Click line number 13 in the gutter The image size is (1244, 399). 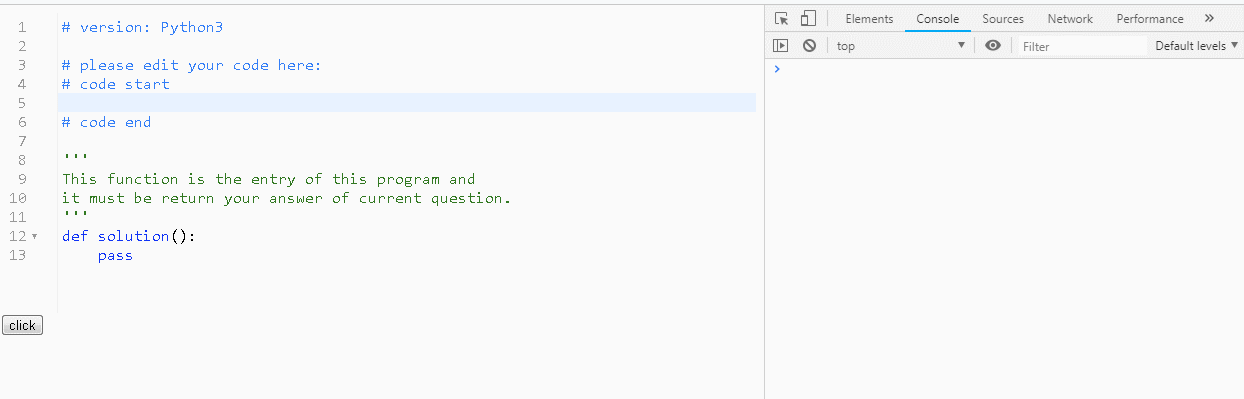[x=17, y=255]
